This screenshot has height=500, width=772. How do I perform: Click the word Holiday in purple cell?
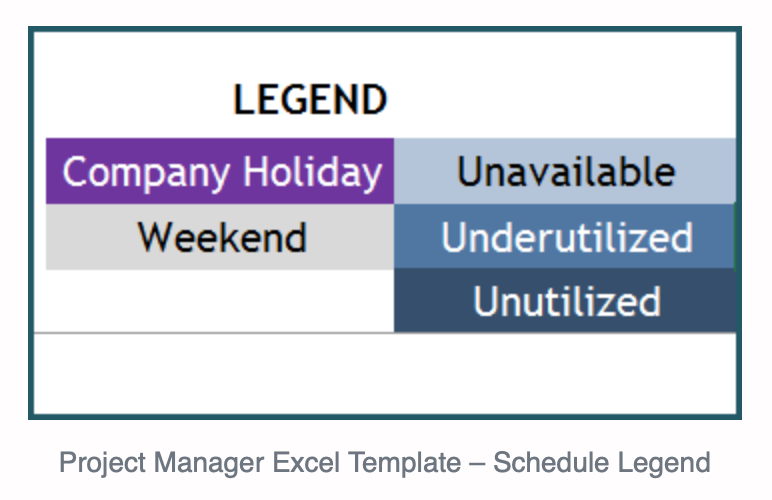[313, 172]
